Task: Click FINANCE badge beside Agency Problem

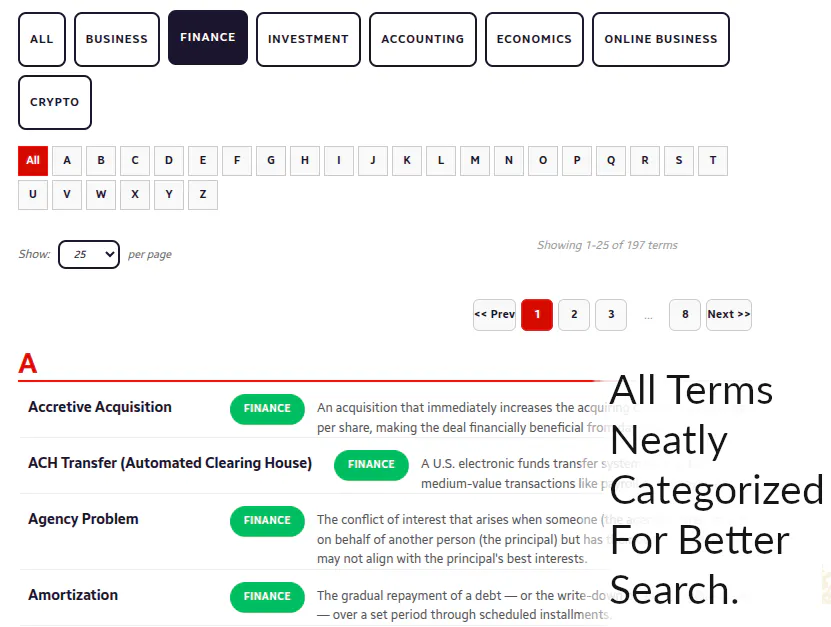Action: point(267,521)
